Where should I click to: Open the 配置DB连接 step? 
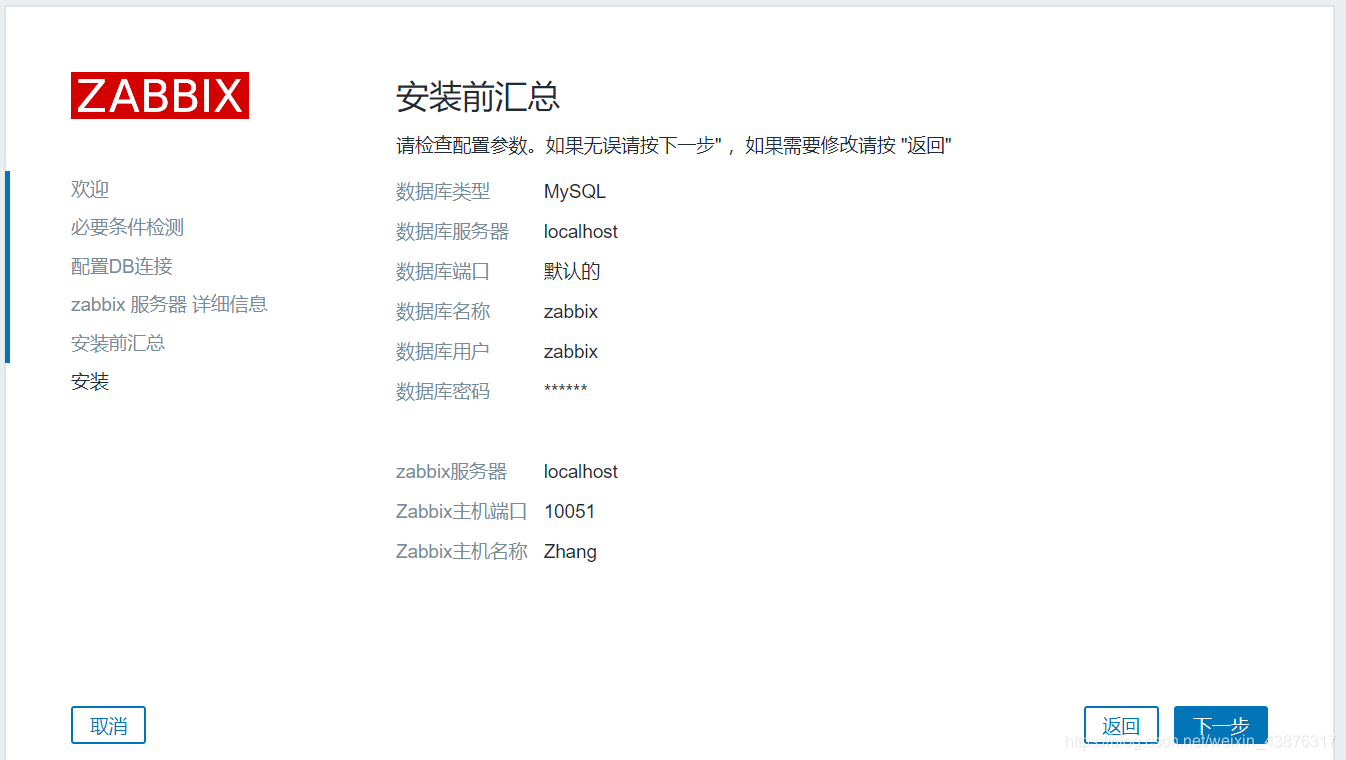pyautogui.click(x=119, y=266)
